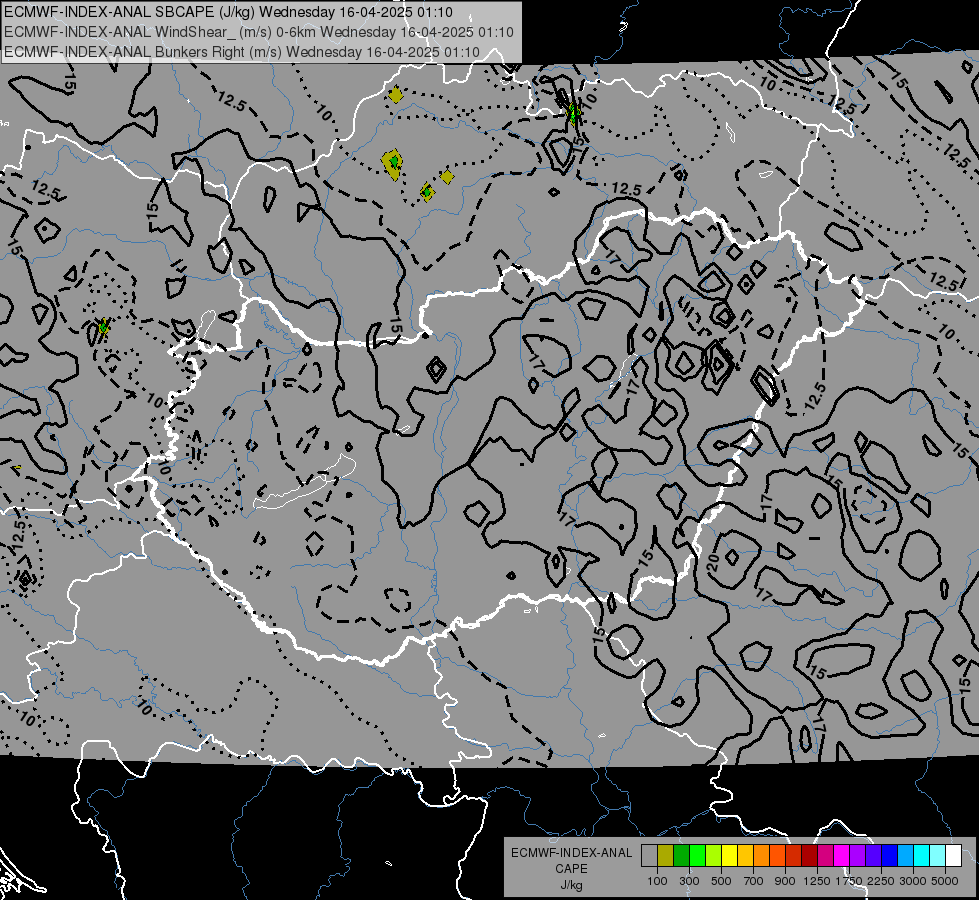This screenshot has width=979, height=900.
Task: Select the cyan swatch right of 3000
Action: pyautogui.click(x=922, y=856)
